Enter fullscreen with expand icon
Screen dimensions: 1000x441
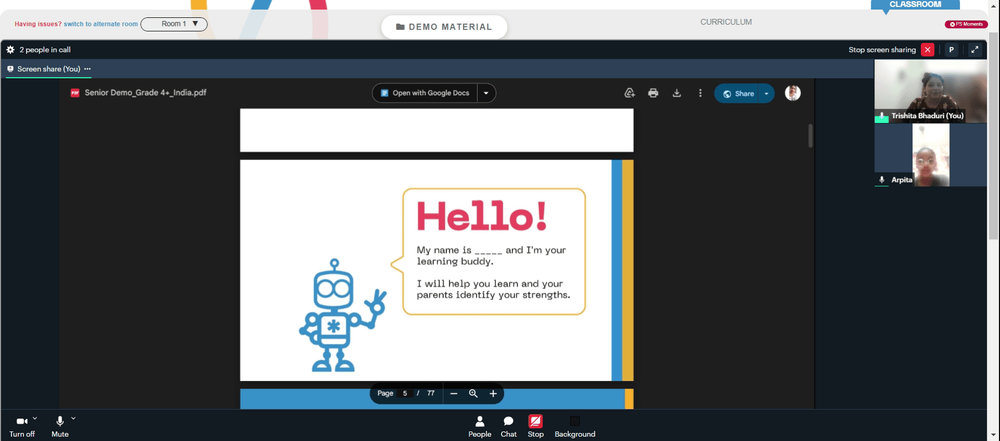pyautogui.click(x=974, y=50)
